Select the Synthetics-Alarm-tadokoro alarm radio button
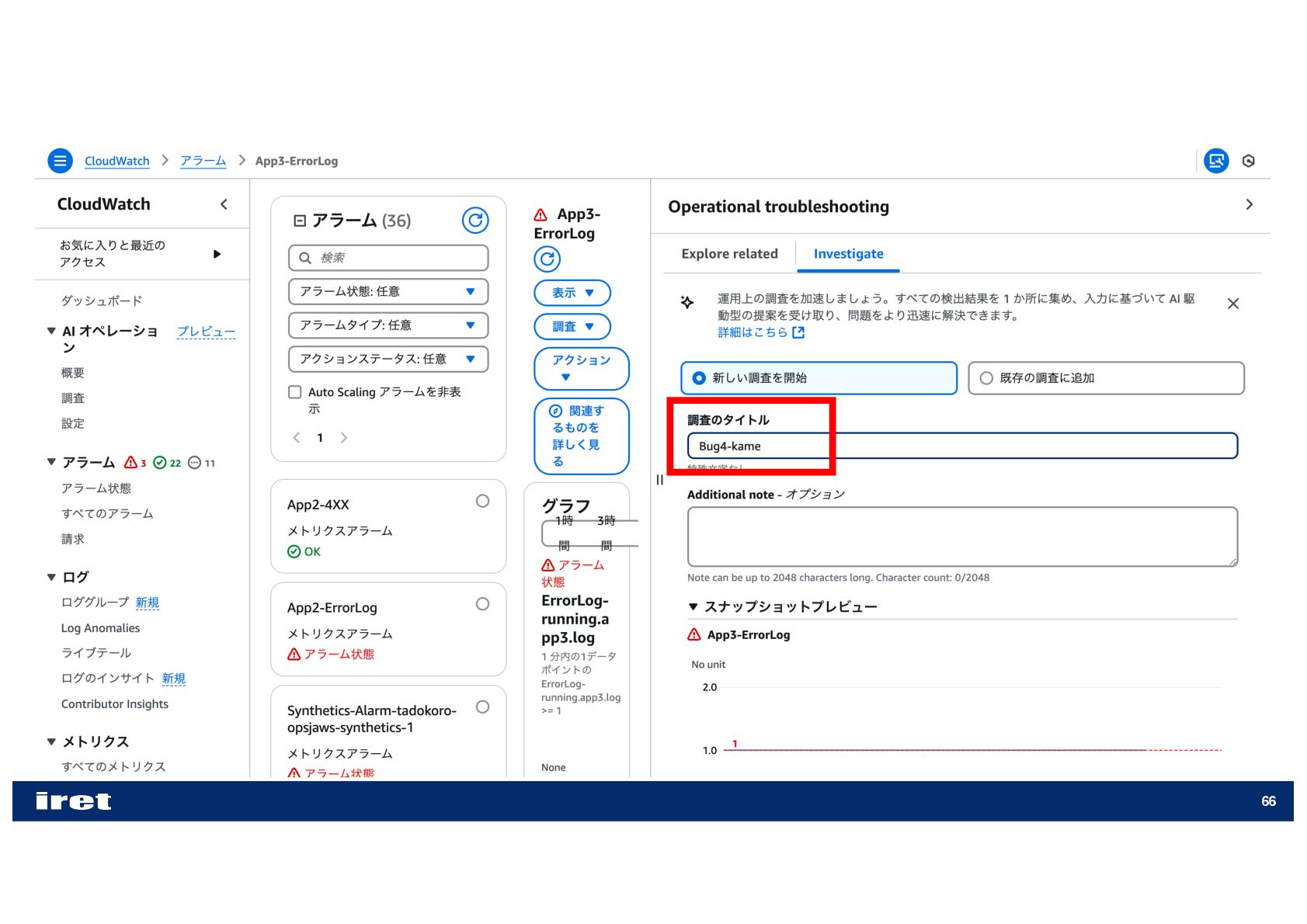1307x924 pixels. (482, 707)
